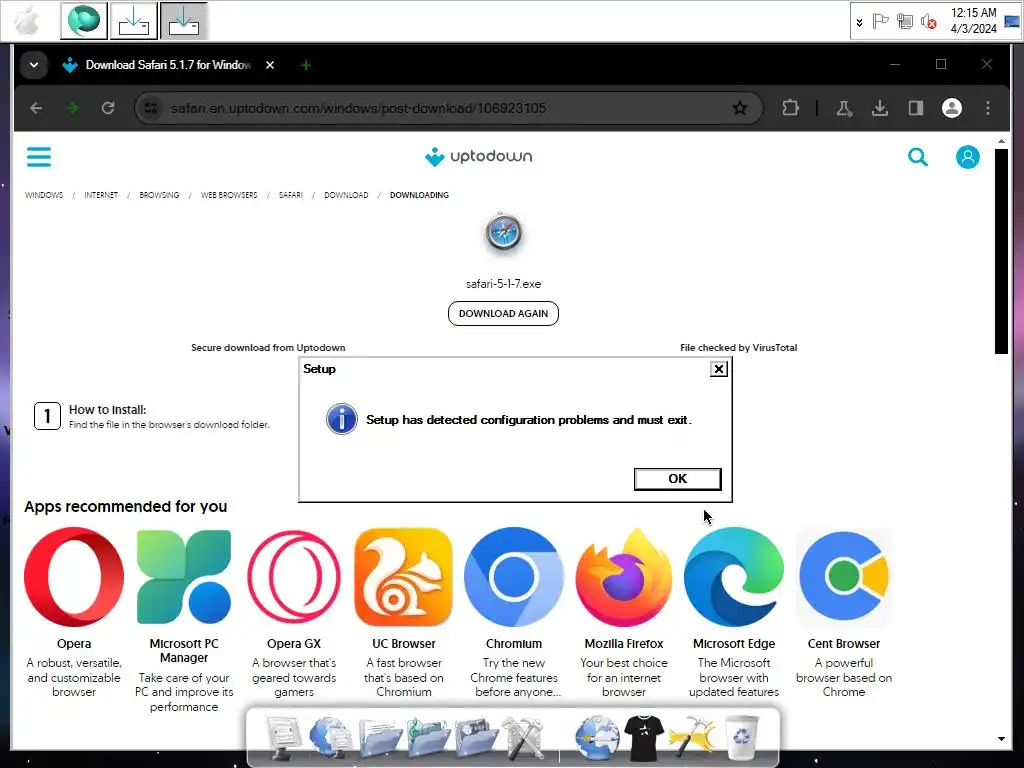Go to the WEB BROWSERS breadcrumb

click(x=229, y=195)
